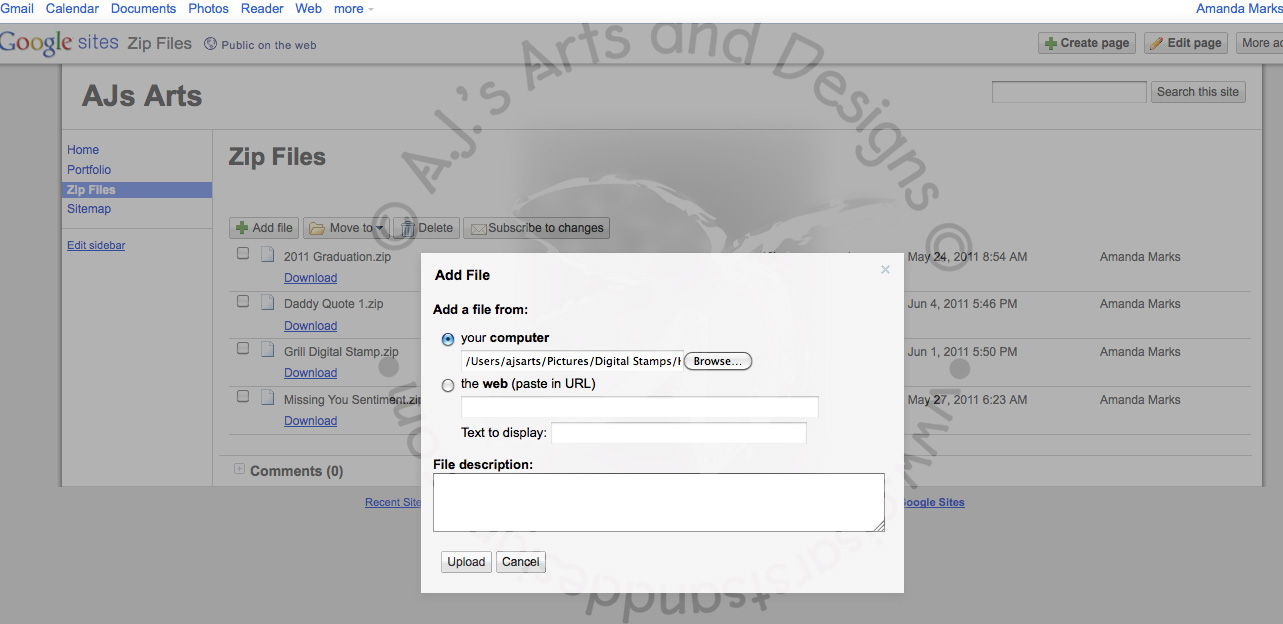The image size is (1283, 624).
Task: Expand the Comments (0) section
Action: 239,469
